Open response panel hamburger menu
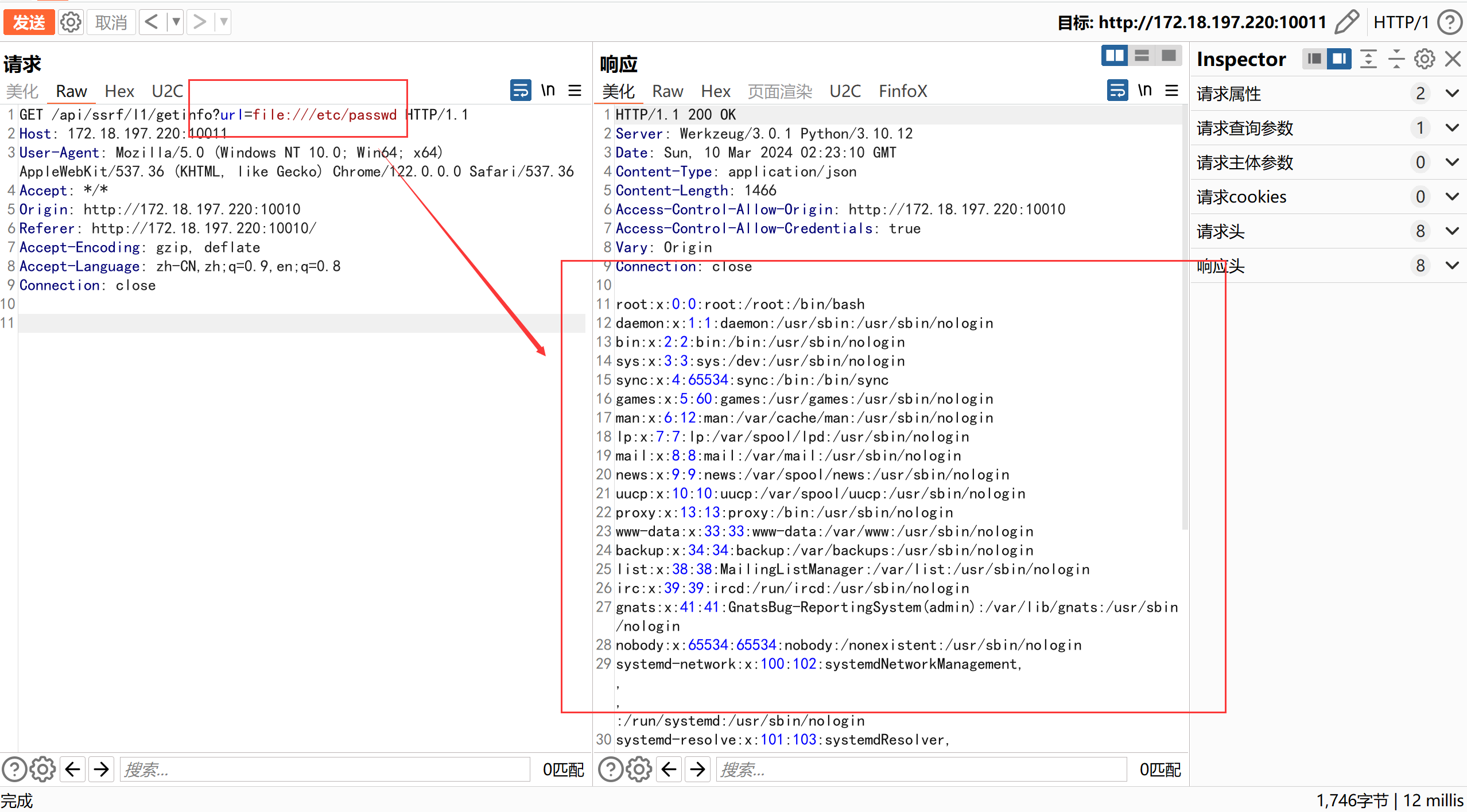The width and height of the screenshot is (1467, 812). (x=1171, y=91)
